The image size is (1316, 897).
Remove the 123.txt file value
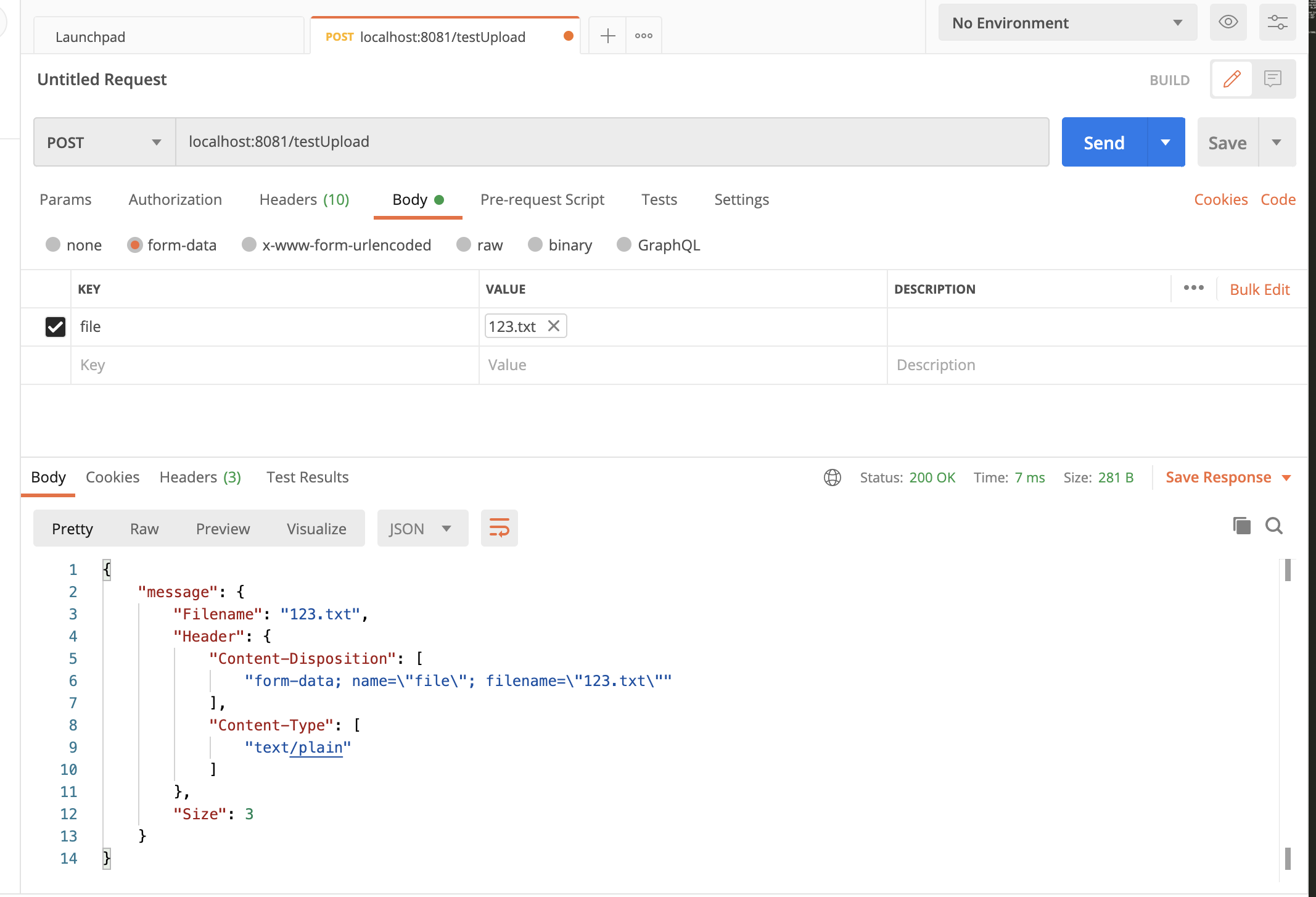pos(554,326)
